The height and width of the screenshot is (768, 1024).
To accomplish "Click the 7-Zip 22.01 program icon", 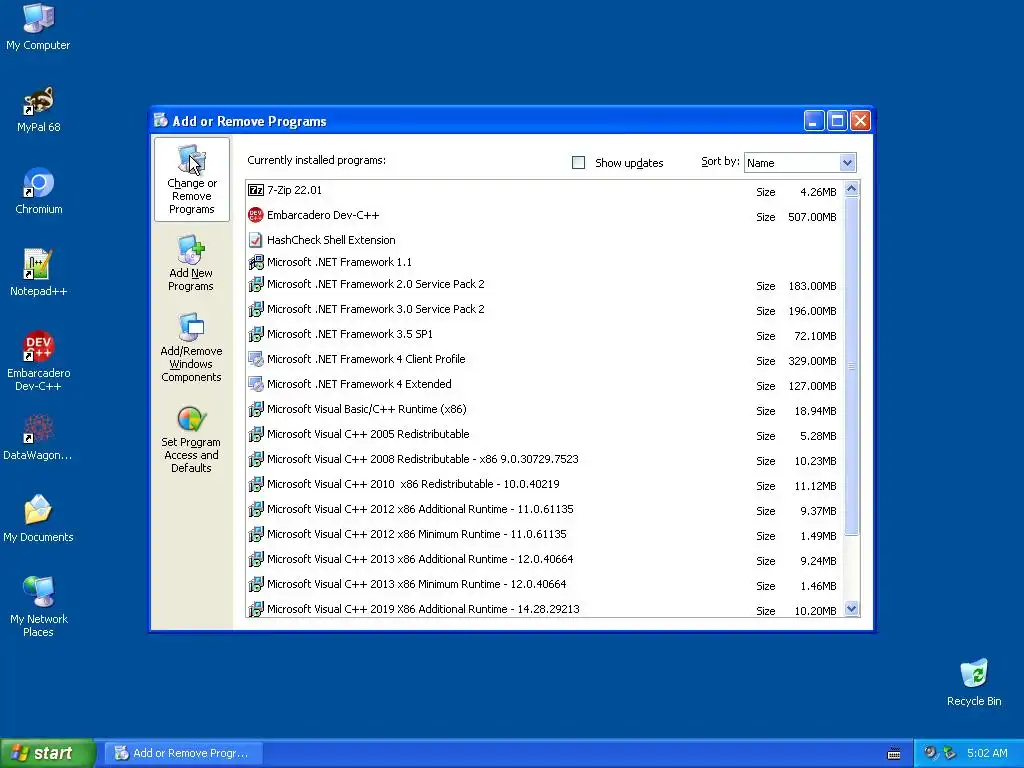I will click(256, 190).
